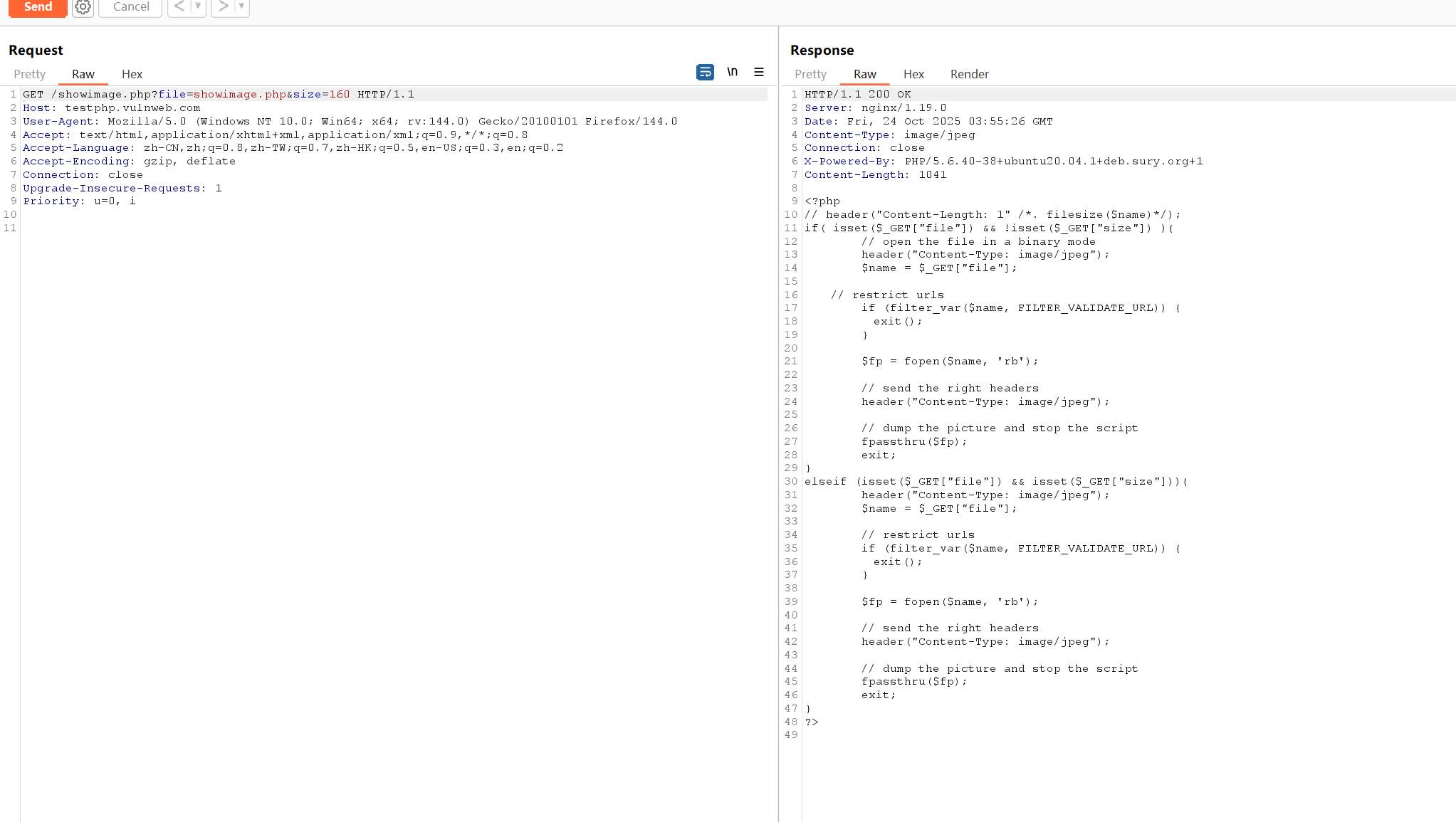Switch the Response view to Pretty tab
The image size is (1456, 822).
[810, 74]
